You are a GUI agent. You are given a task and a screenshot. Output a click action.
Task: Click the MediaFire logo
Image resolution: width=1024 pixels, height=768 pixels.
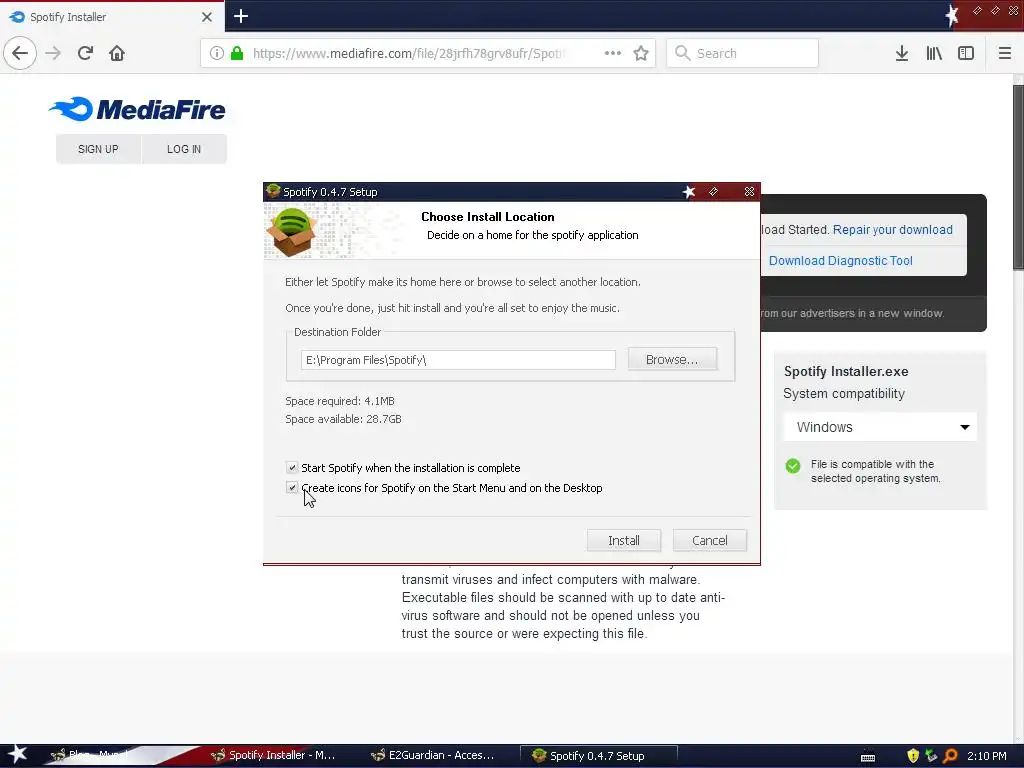(x=137, y=109)
